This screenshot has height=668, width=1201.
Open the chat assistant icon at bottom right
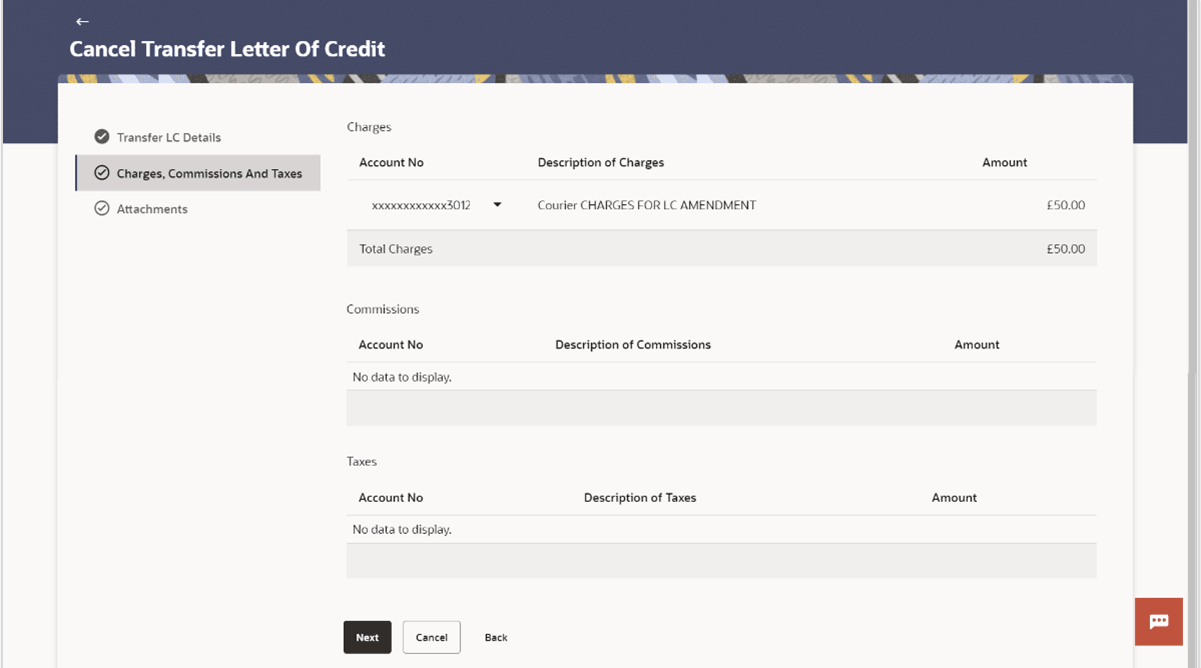click(1158, 620)
